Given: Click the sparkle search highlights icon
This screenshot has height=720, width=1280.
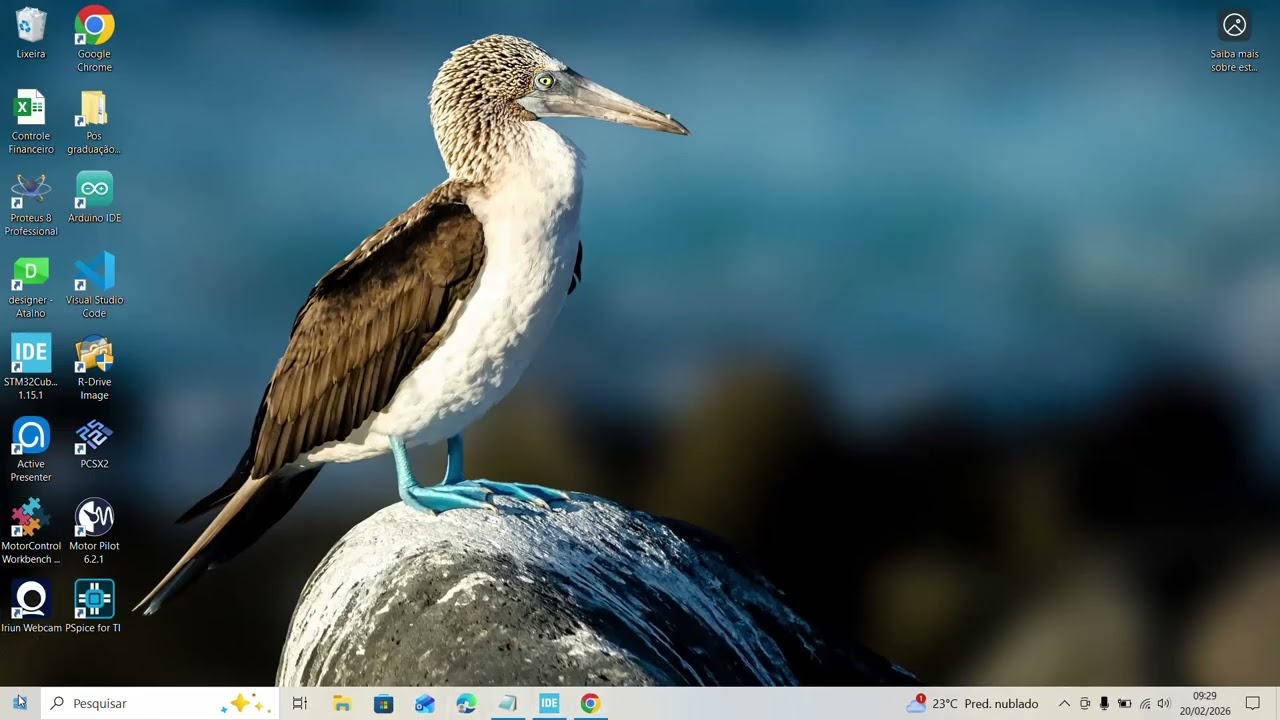Looking at the screenshot, I should coord(245,703).
